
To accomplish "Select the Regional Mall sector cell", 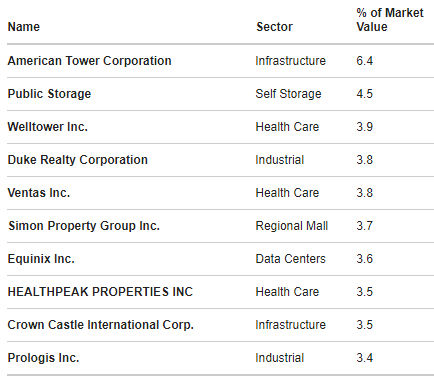I will click(x=292, y=226).
